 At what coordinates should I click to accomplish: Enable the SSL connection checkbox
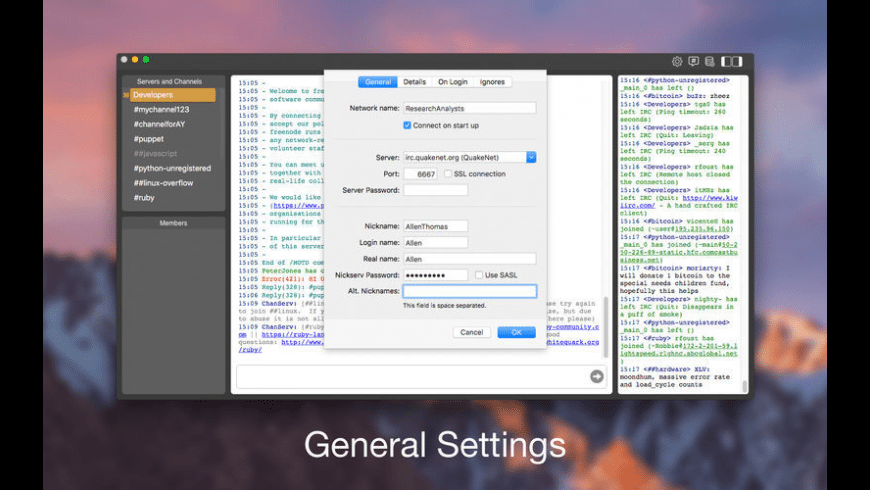(x=448, y=174)
